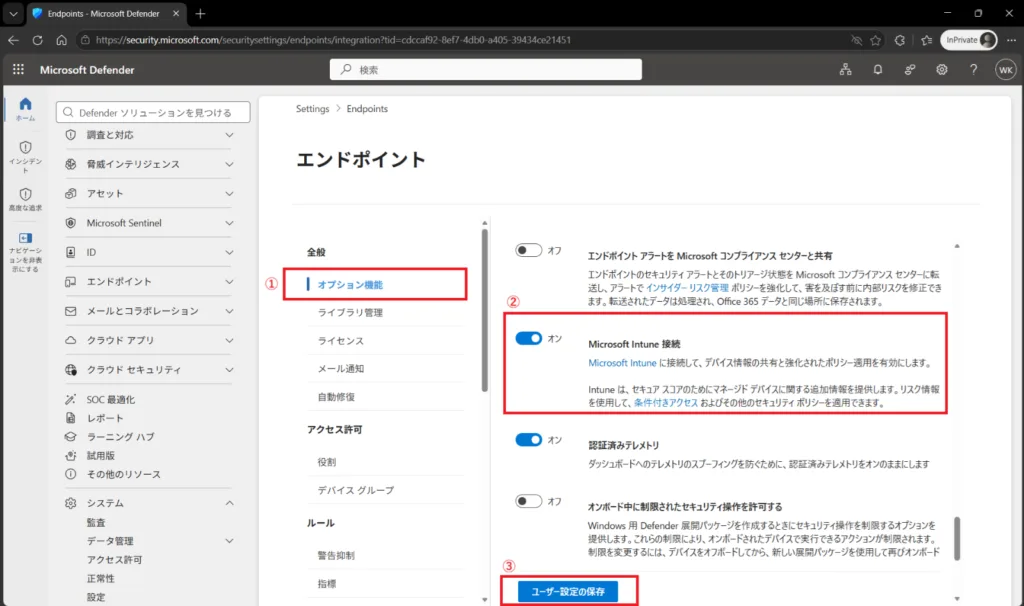Click the SOC optimization nav item

110,399
